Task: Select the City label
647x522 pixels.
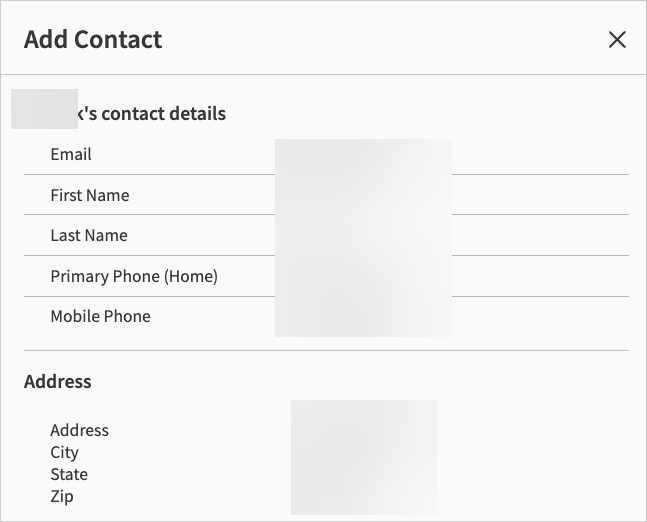Action: tap(65, 452)
